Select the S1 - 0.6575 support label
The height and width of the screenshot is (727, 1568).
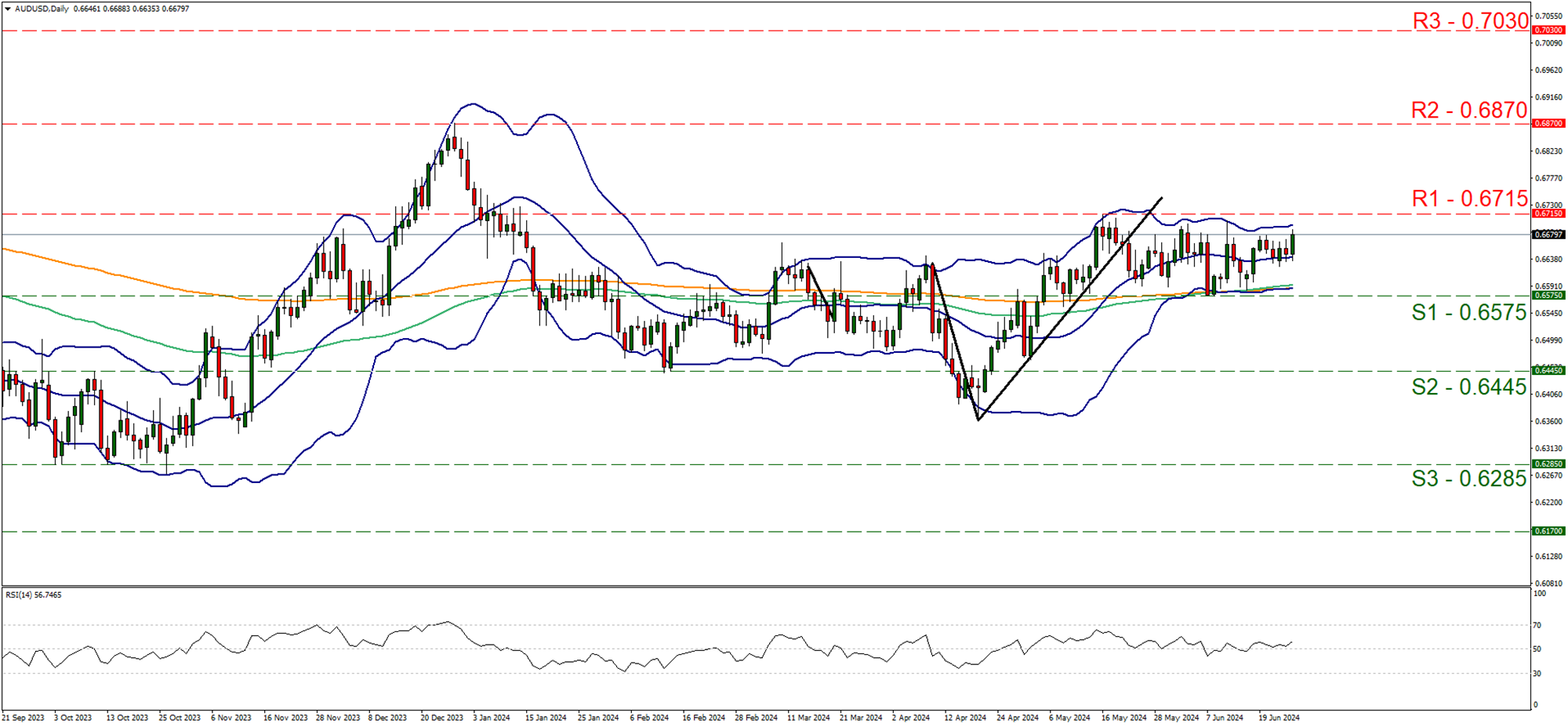[1468, 313]
